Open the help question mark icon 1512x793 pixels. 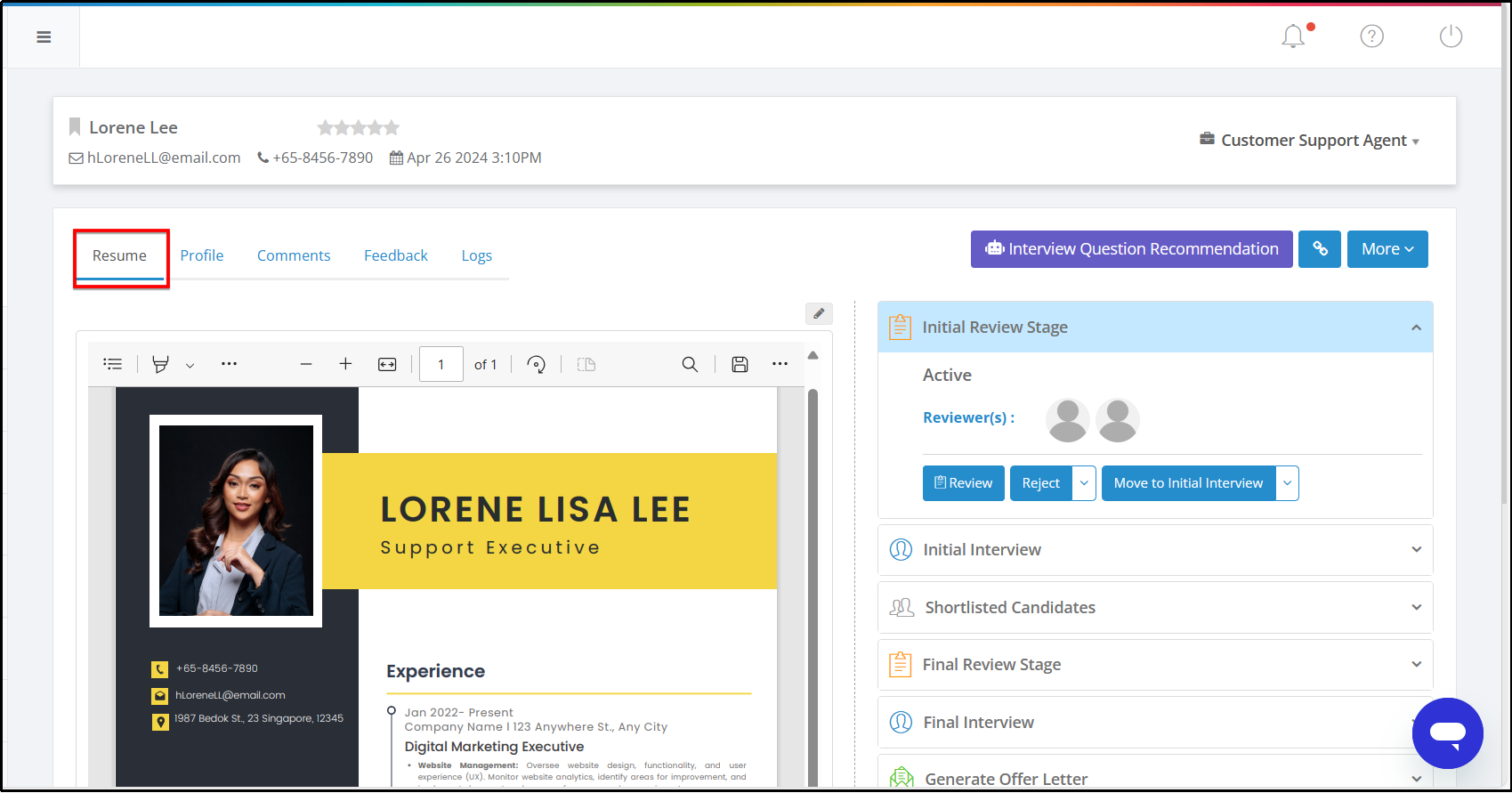click(x=1371, y=36)
